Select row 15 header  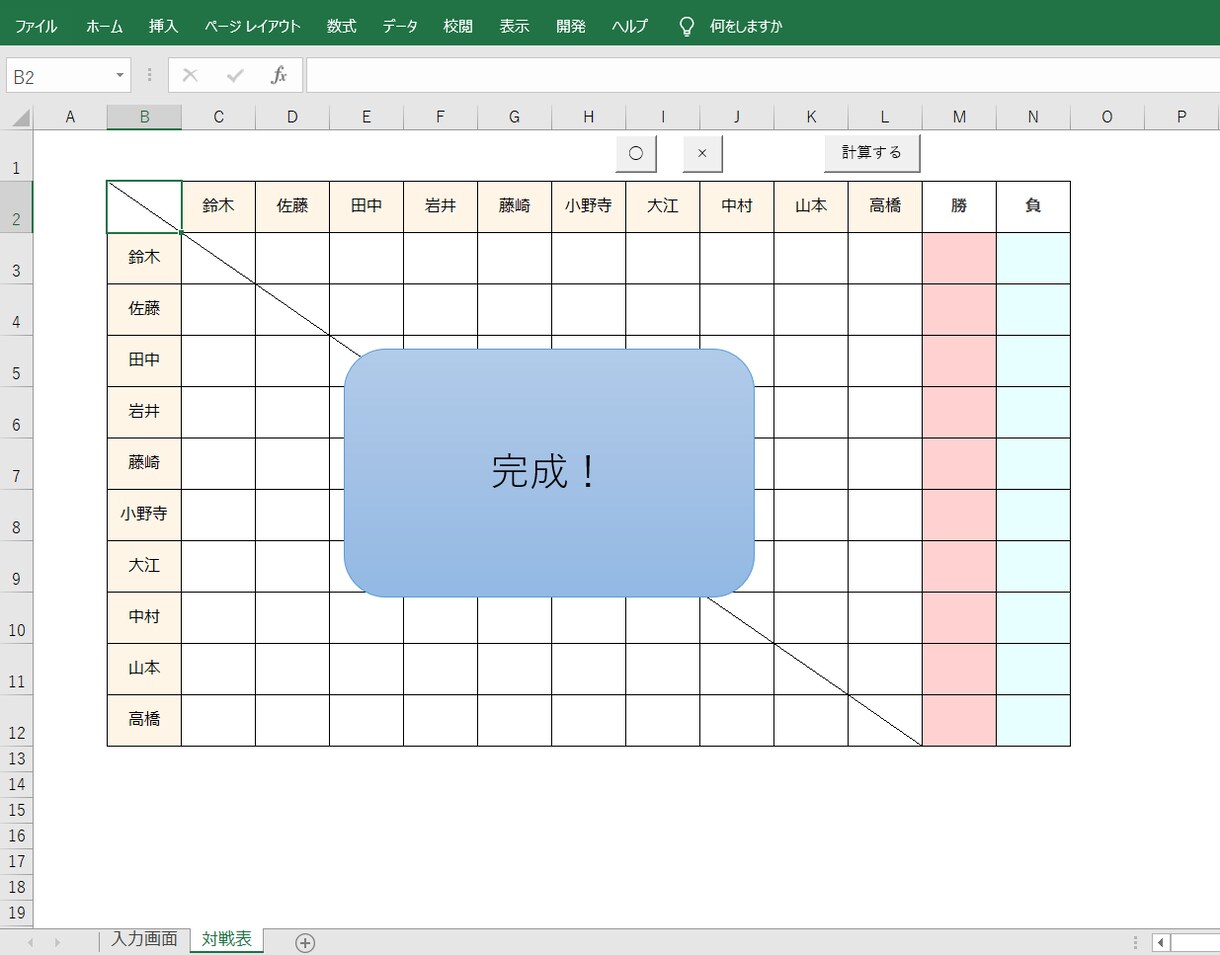click(x=16, y=810)
